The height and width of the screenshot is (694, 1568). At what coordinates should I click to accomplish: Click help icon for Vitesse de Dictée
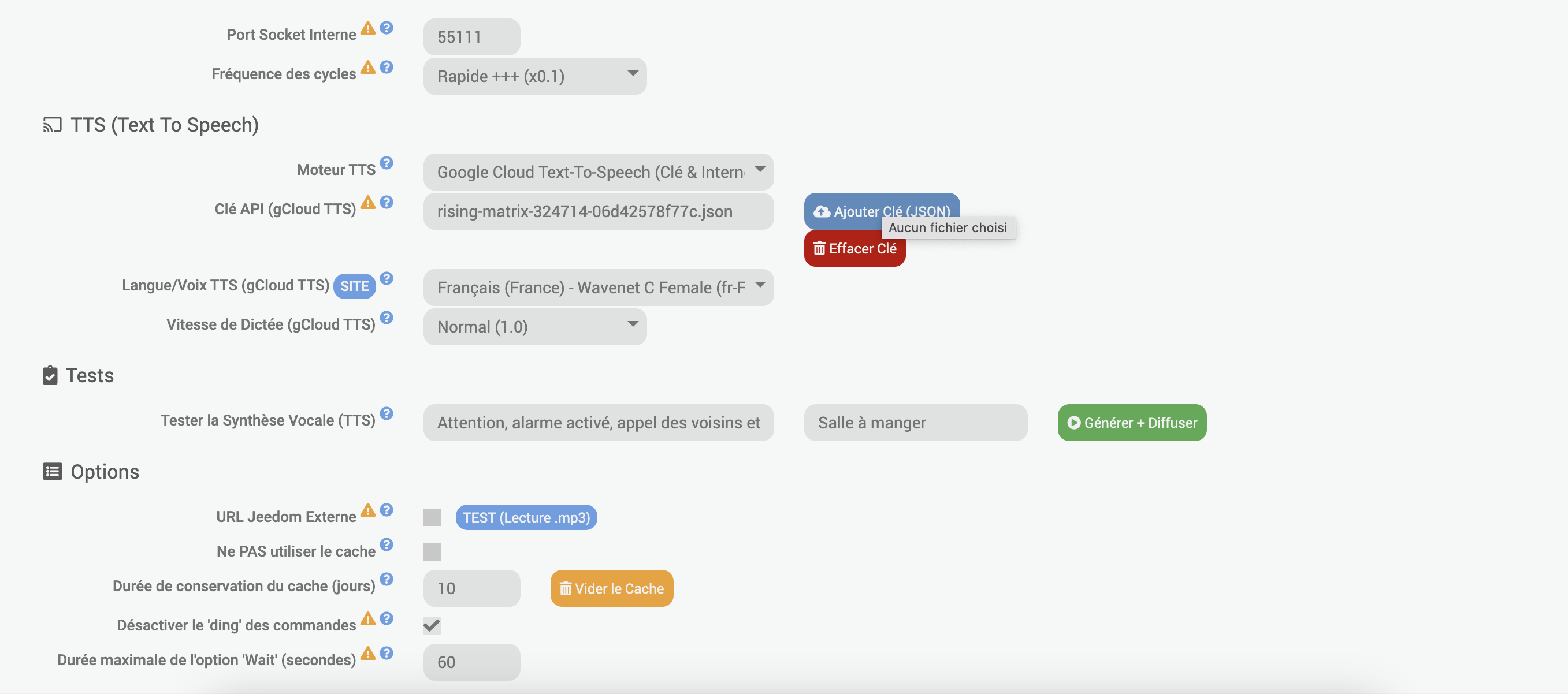point(387,318)
